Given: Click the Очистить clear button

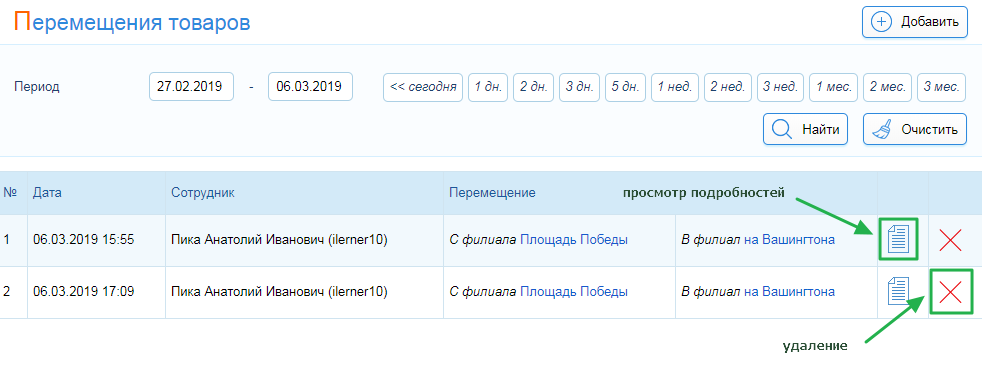Looking at the screenshot, I should point(915,130).
